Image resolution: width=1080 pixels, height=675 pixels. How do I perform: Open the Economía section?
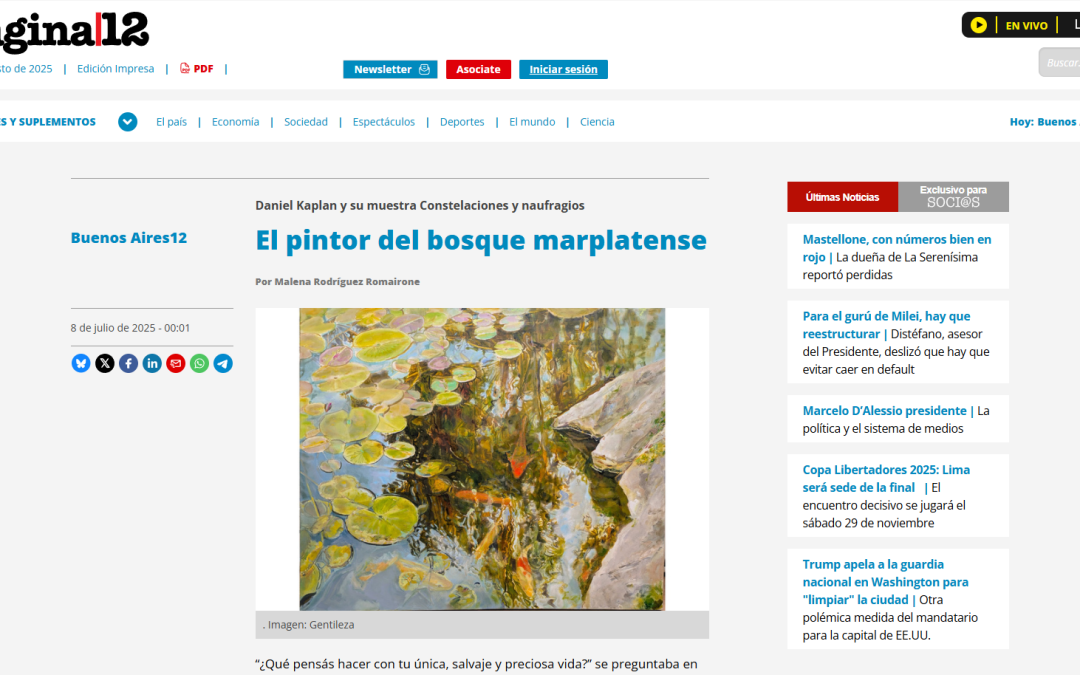(235, 122)
